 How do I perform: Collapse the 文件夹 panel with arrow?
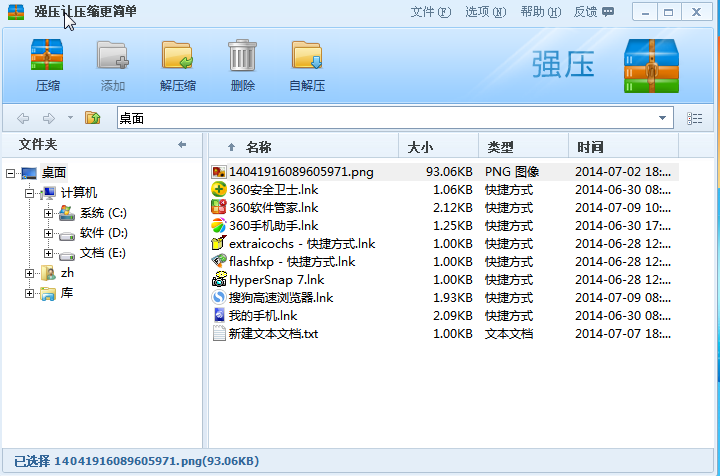point(182,145)
